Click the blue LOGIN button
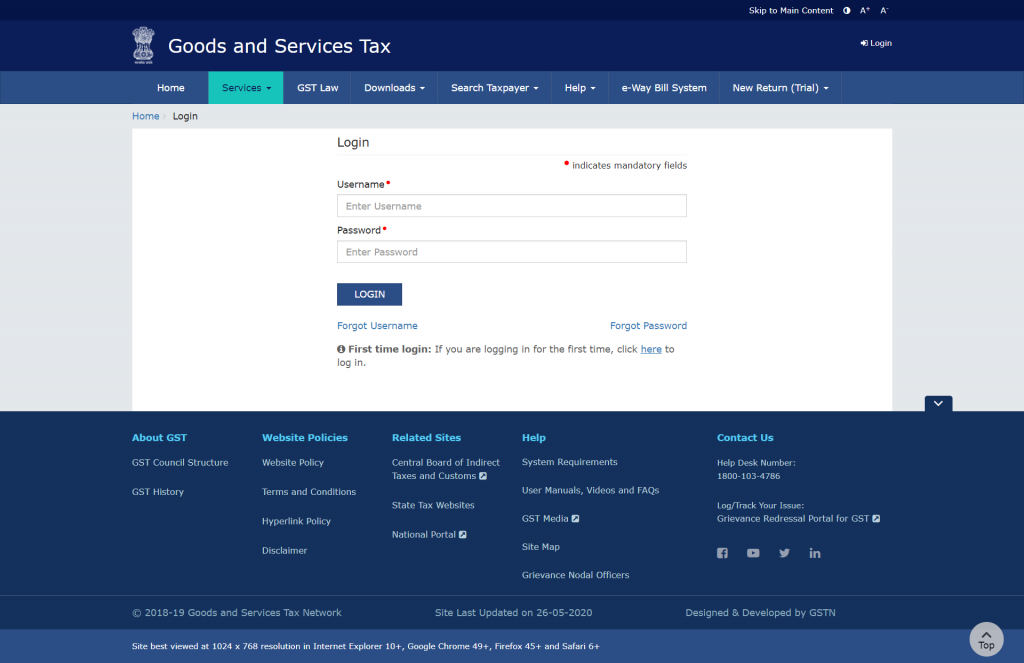The image size is (1024, 663). pos(370,295)
